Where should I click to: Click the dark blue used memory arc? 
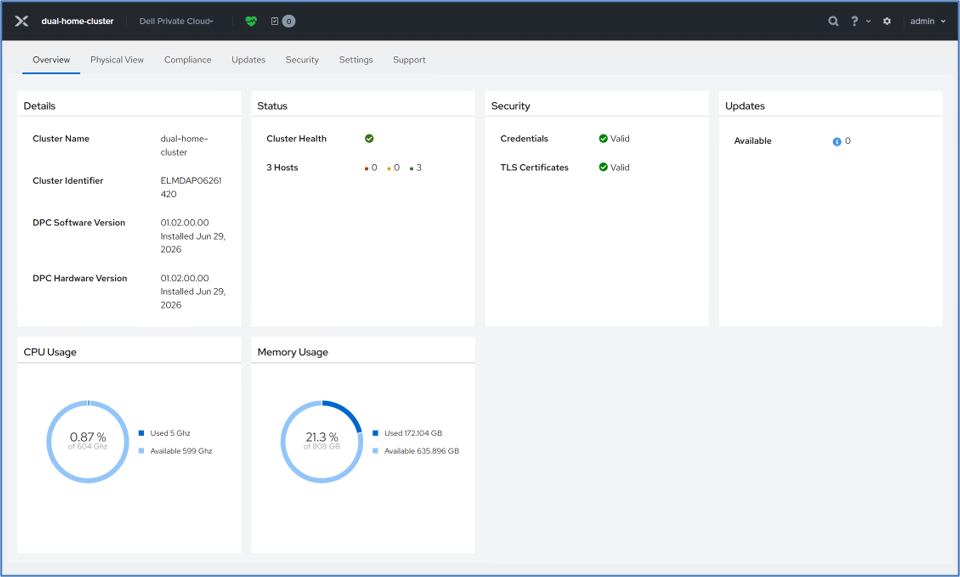tap(348, 412)
